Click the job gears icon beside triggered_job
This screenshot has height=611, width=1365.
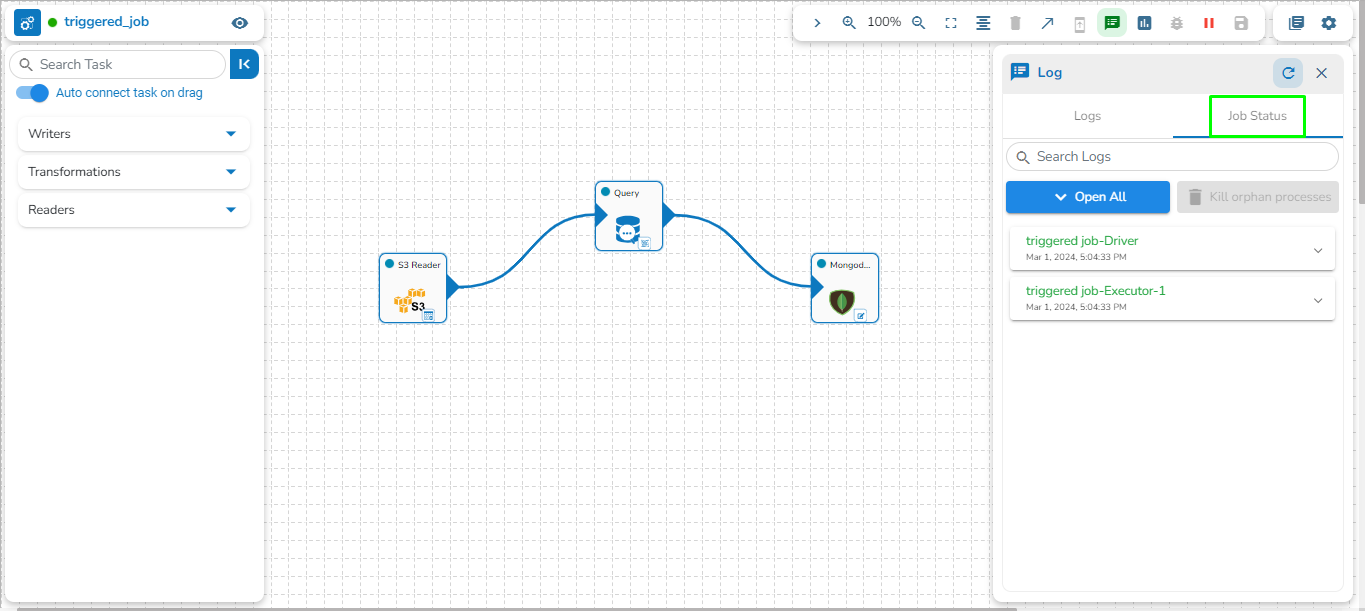coord(28,22)
